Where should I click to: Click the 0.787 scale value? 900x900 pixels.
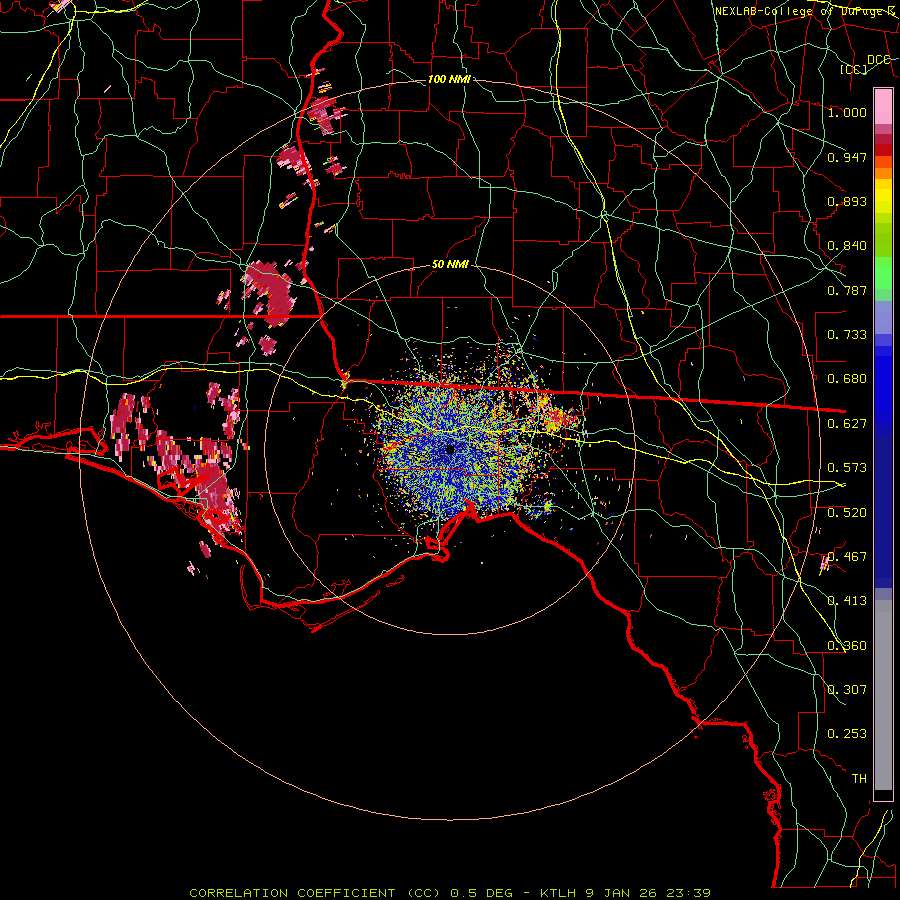847,290
